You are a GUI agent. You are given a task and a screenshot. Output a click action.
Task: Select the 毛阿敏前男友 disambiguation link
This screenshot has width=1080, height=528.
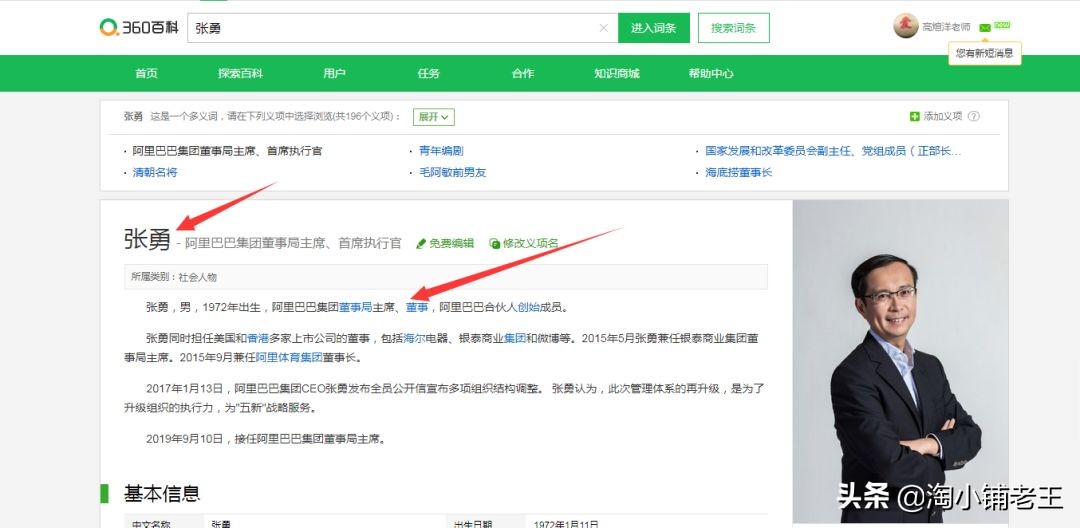(x=453, y=172)
